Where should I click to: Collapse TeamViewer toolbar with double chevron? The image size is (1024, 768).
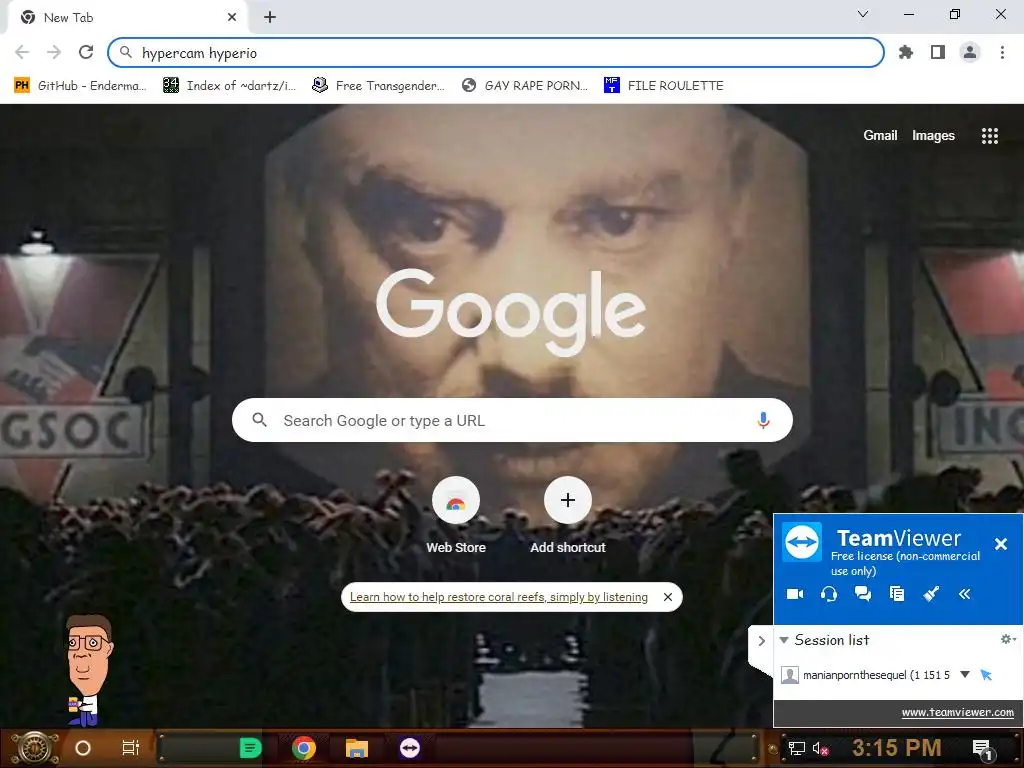pos(965,594)
